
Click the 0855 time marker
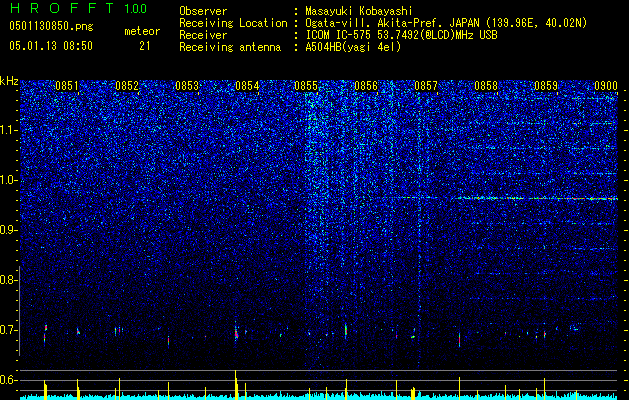click(306, 86)
